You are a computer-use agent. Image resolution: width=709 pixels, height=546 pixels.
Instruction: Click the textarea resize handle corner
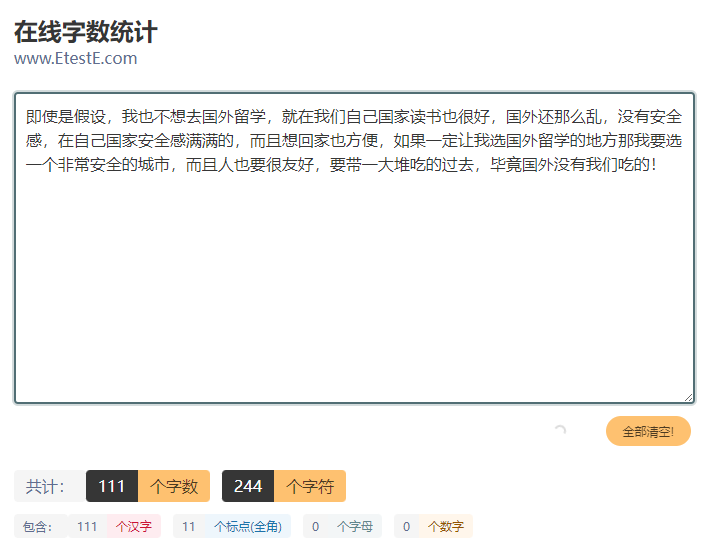(688, 397)
